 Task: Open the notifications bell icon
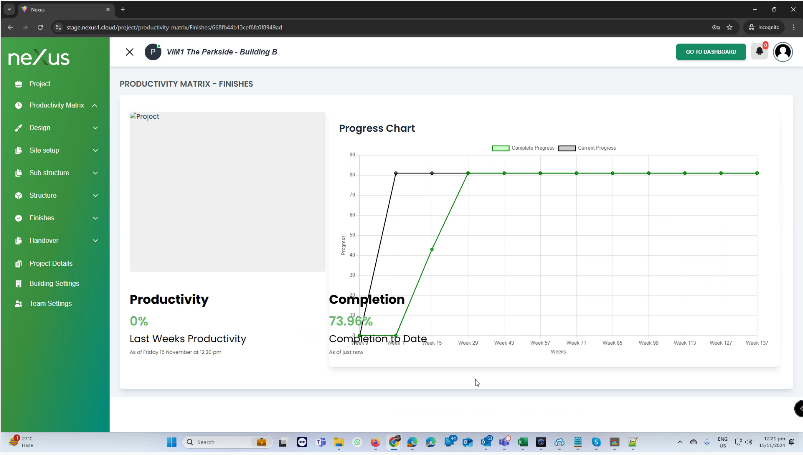(x=760, y=52)
